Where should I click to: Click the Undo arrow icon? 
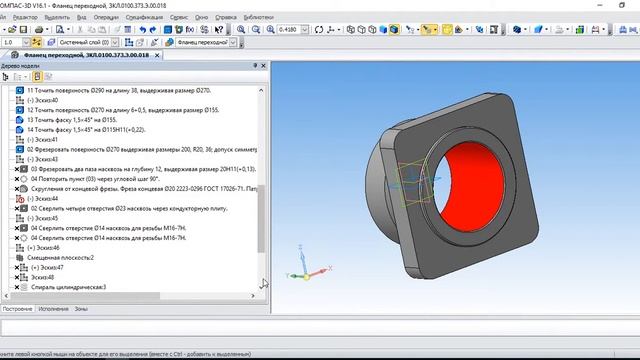(x=142, y=29)
